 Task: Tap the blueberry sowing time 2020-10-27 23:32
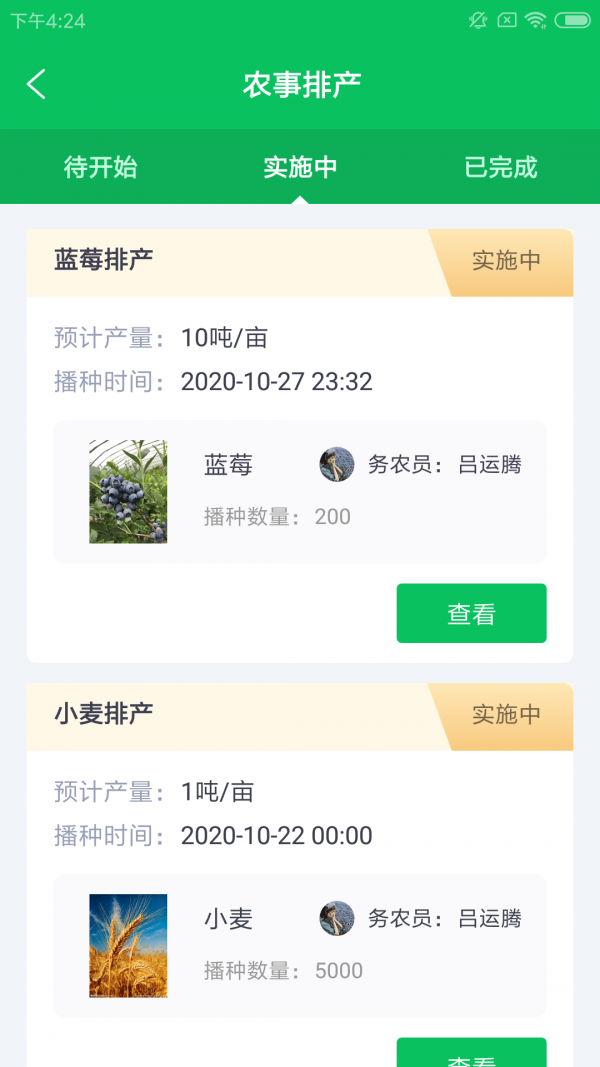pyautogui.click(x=276, y=382)
